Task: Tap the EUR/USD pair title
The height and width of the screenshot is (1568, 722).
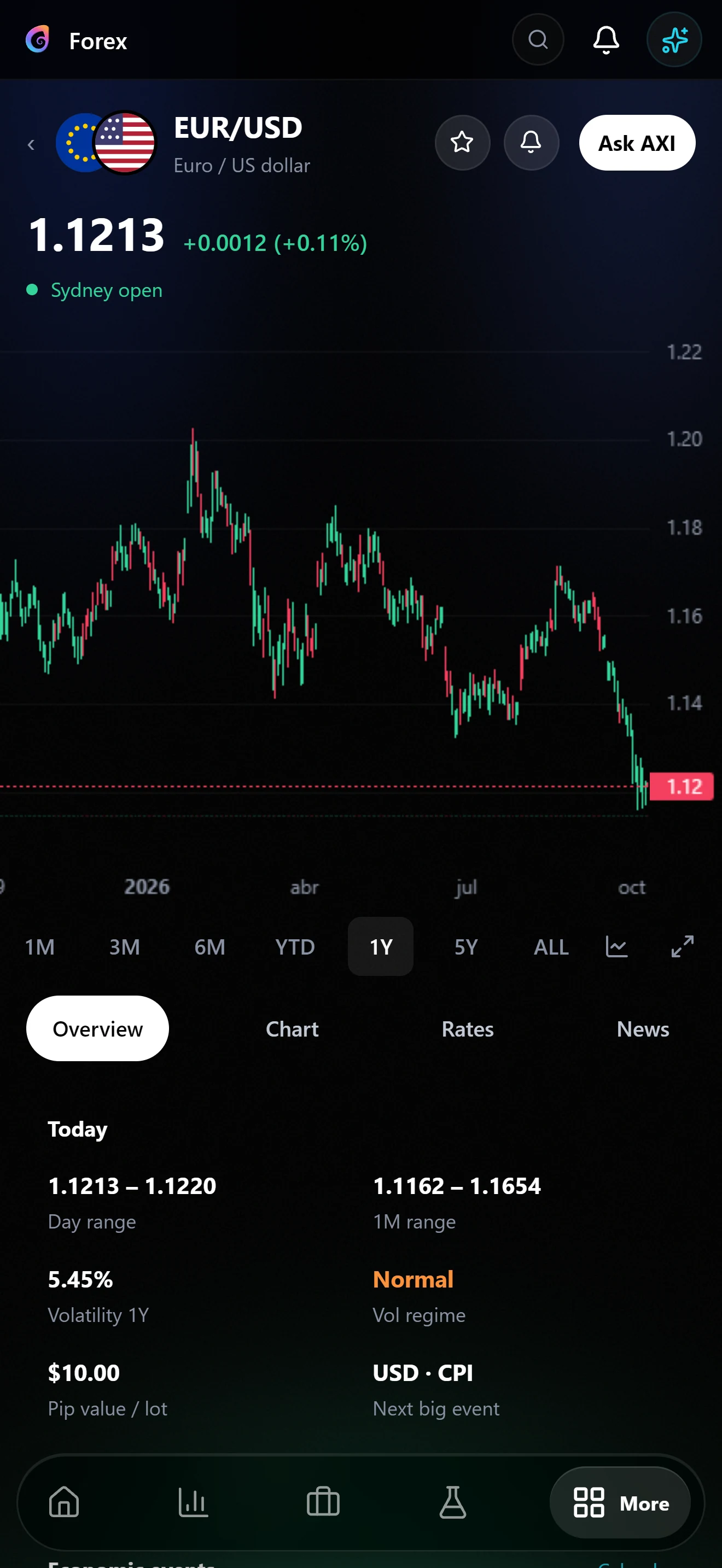Action: 238,128
